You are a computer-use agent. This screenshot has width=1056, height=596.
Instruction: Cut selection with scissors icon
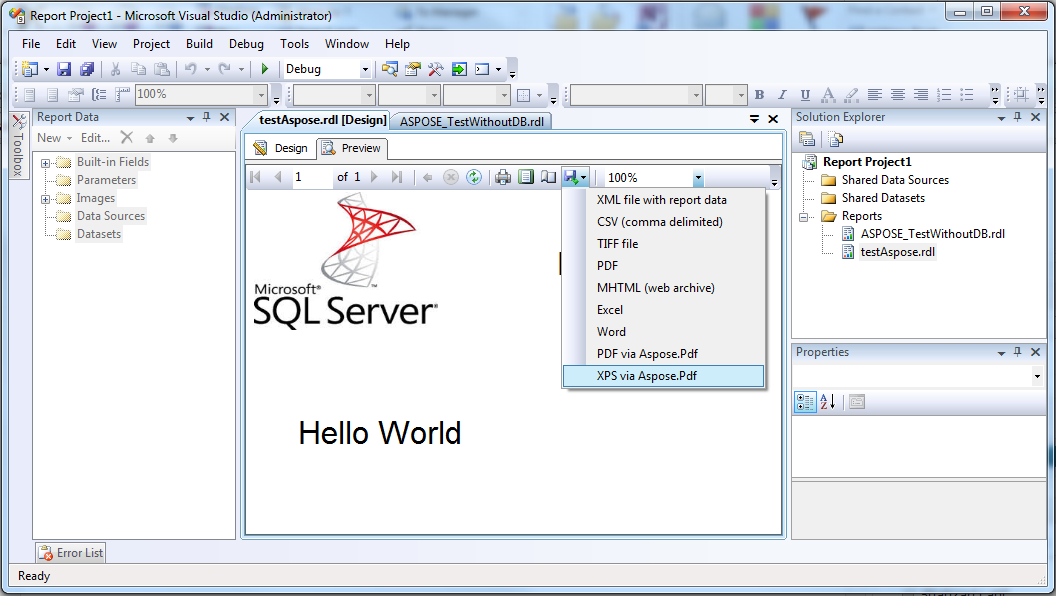tap(115, 69)
